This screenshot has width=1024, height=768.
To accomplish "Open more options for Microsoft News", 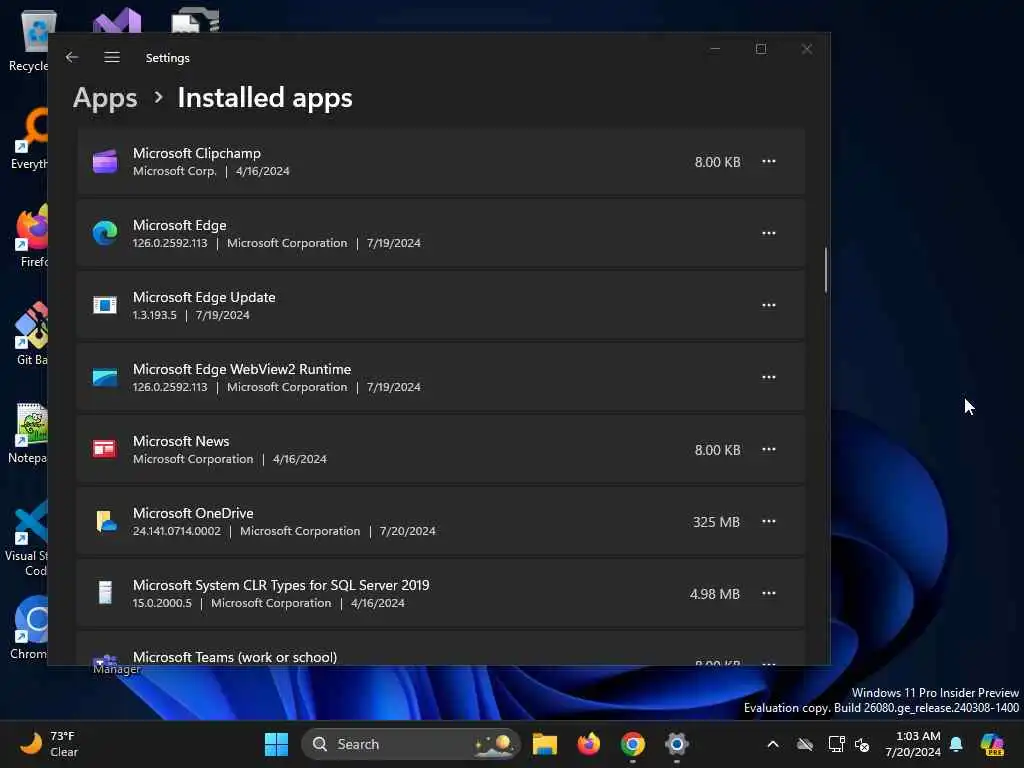I will [769, 449].
